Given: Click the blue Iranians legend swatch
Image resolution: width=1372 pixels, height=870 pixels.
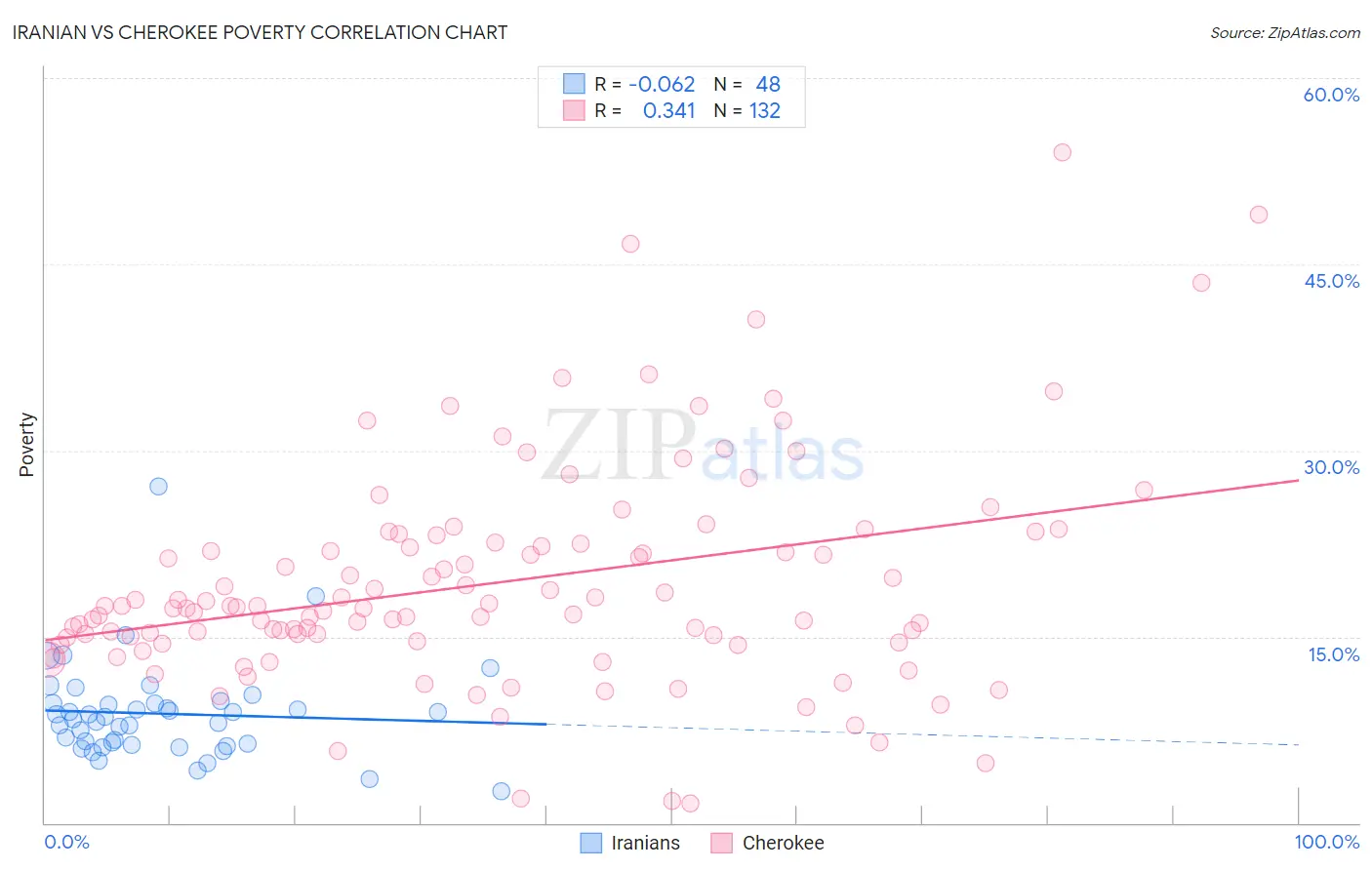Looking at the screenshot, I should (x=590, y=843).
